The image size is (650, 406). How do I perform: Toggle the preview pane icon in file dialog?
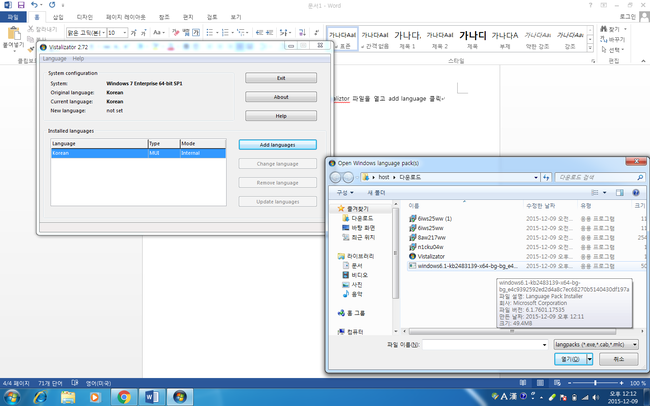tap(620, 192)
